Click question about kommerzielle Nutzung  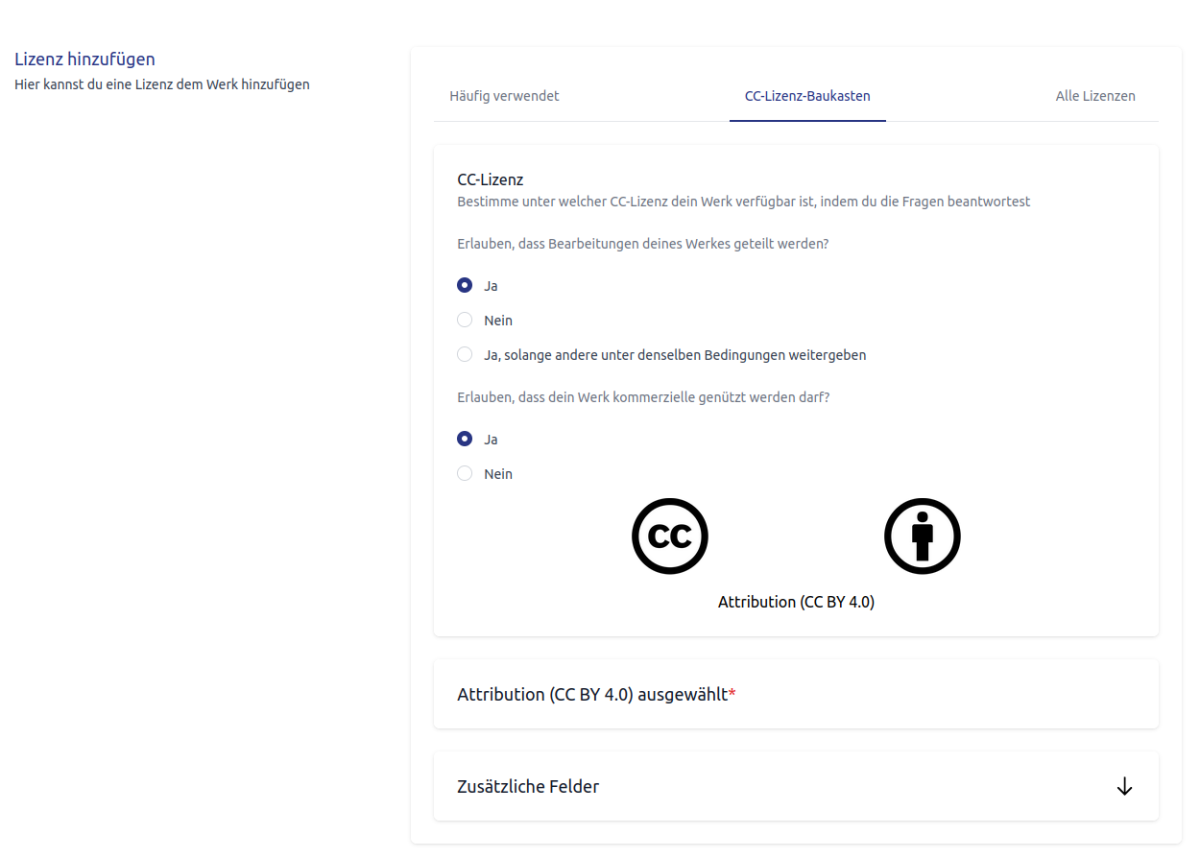click(644, 397)
